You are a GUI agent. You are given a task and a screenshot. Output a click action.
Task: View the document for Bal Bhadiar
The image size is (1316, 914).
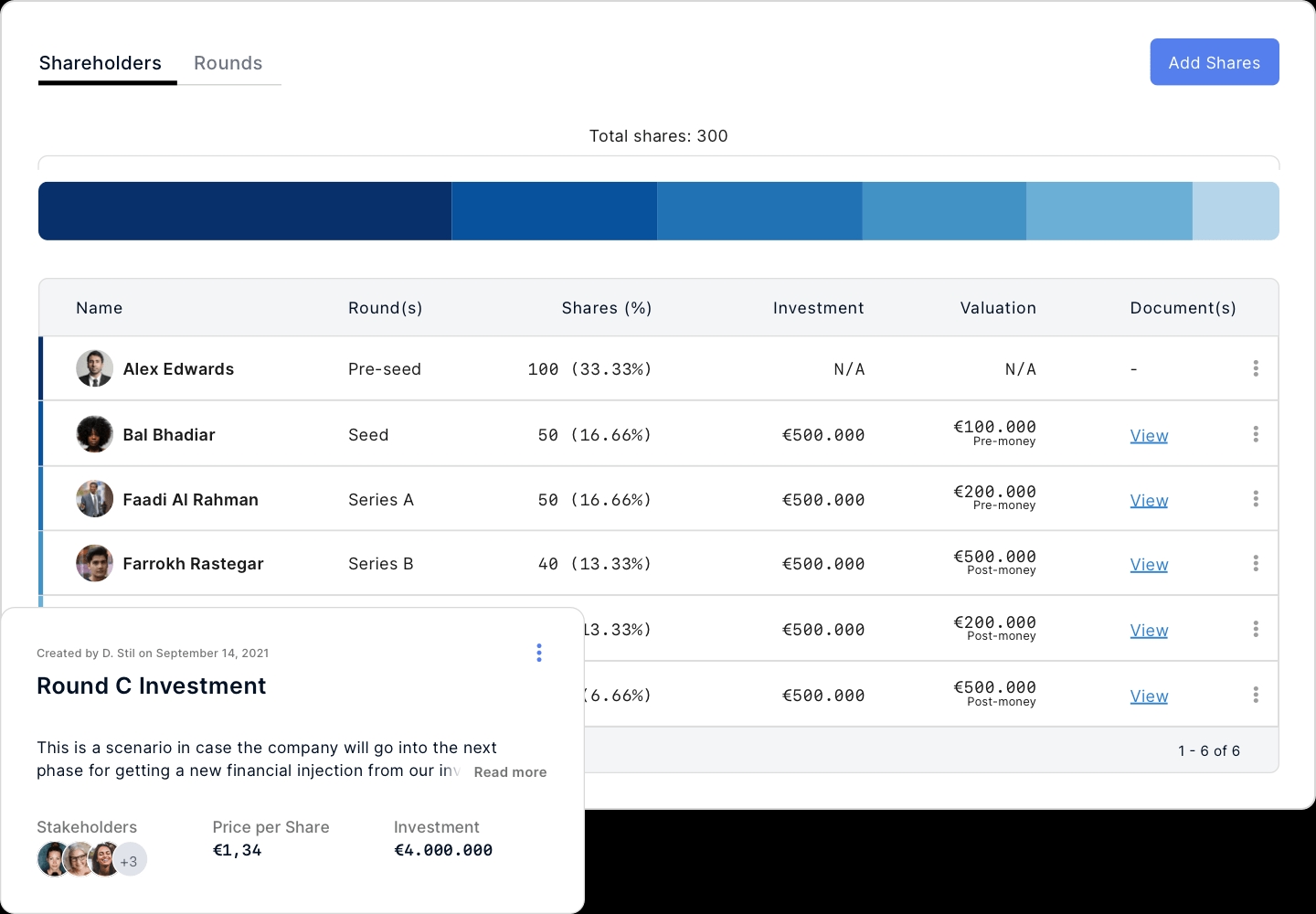pos(1149,436)
